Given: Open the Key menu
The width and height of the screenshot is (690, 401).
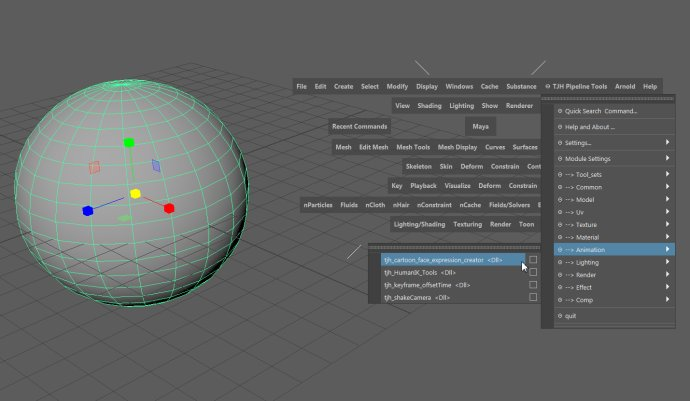Looking at the screenshot, I should click(396, 186).
